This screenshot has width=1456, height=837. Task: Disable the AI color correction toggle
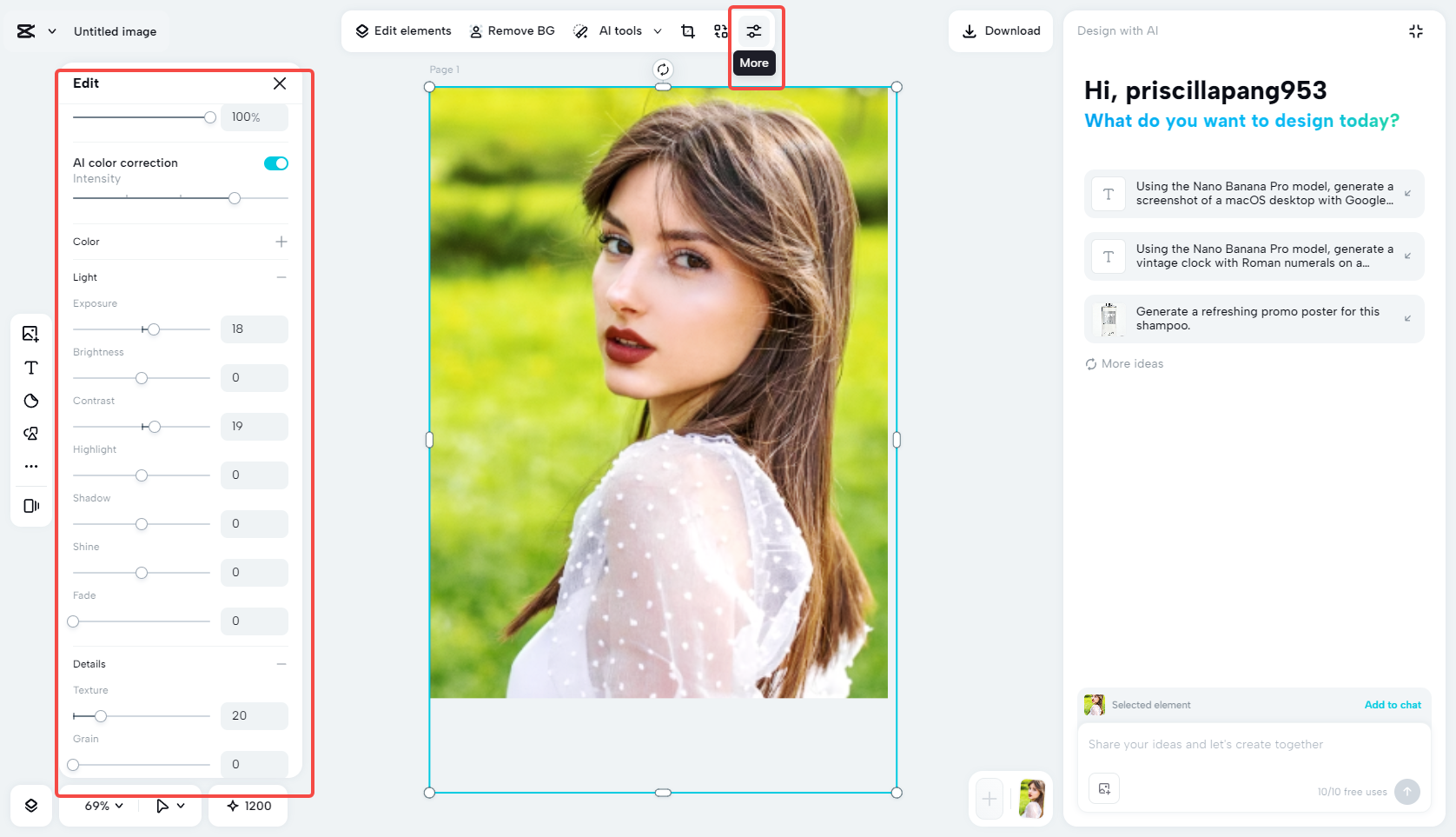(x=275, y=163)
